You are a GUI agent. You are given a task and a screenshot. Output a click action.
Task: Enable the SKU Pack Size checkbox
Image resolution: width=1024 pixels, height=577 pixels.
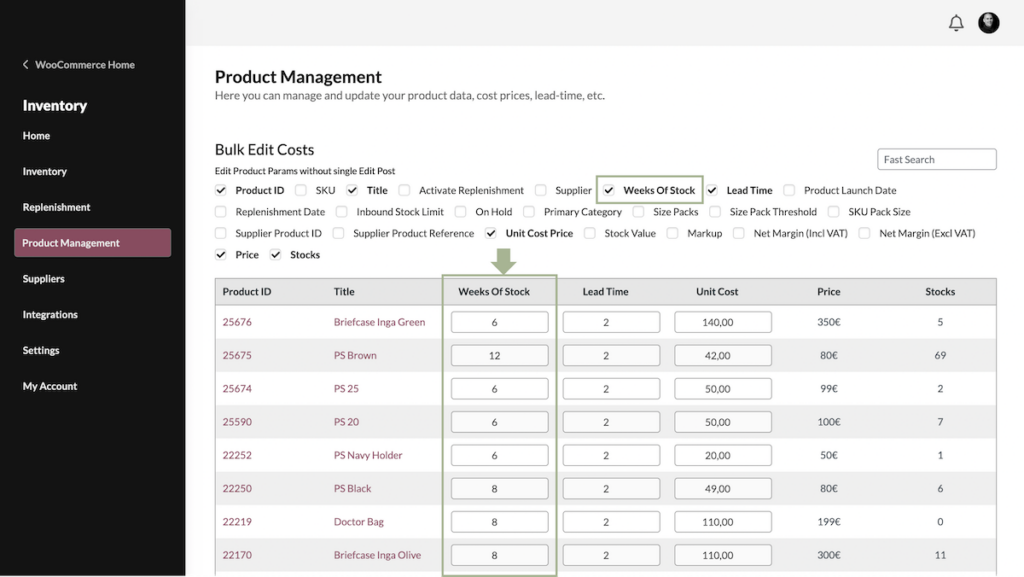pyautogui.click(x=833, y=211)
